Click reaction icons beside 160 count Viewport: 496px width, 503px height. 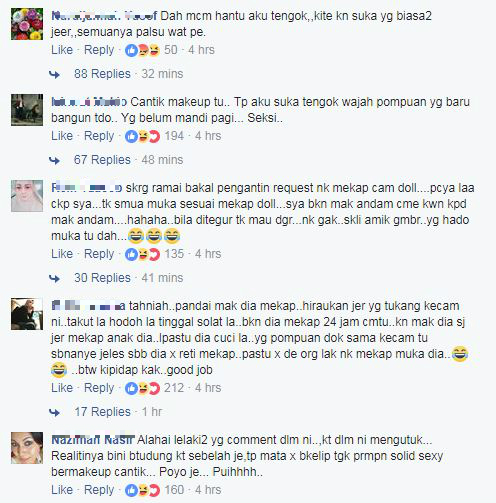[142, 490]
